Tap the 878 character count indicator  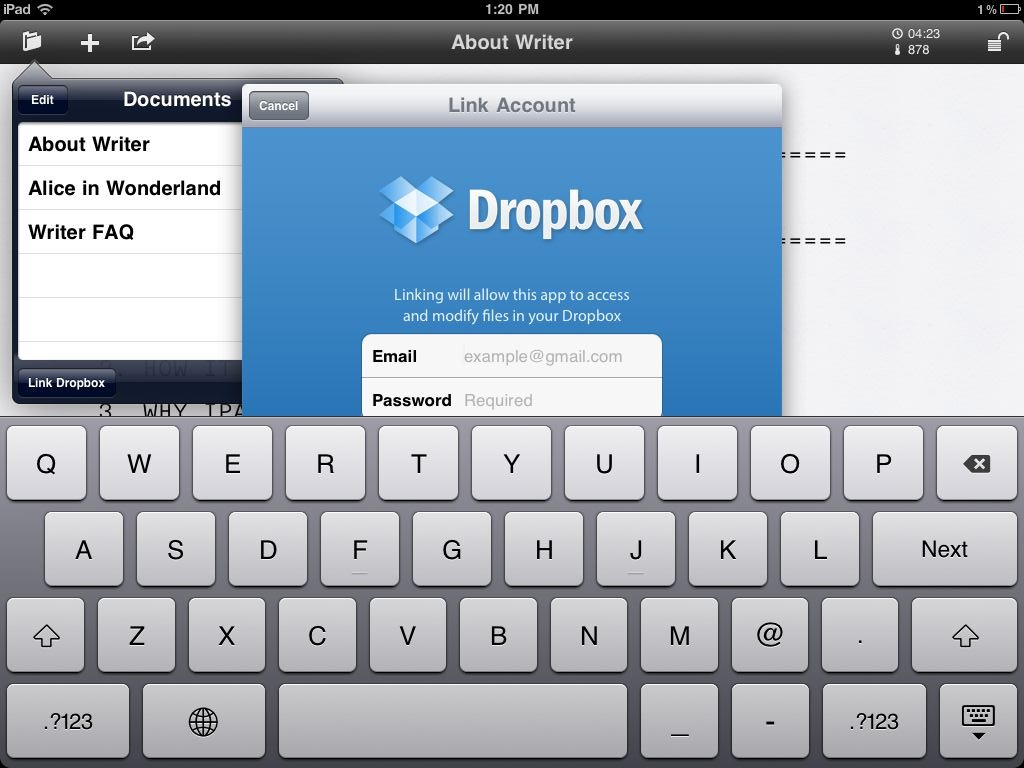coord(912,50)
